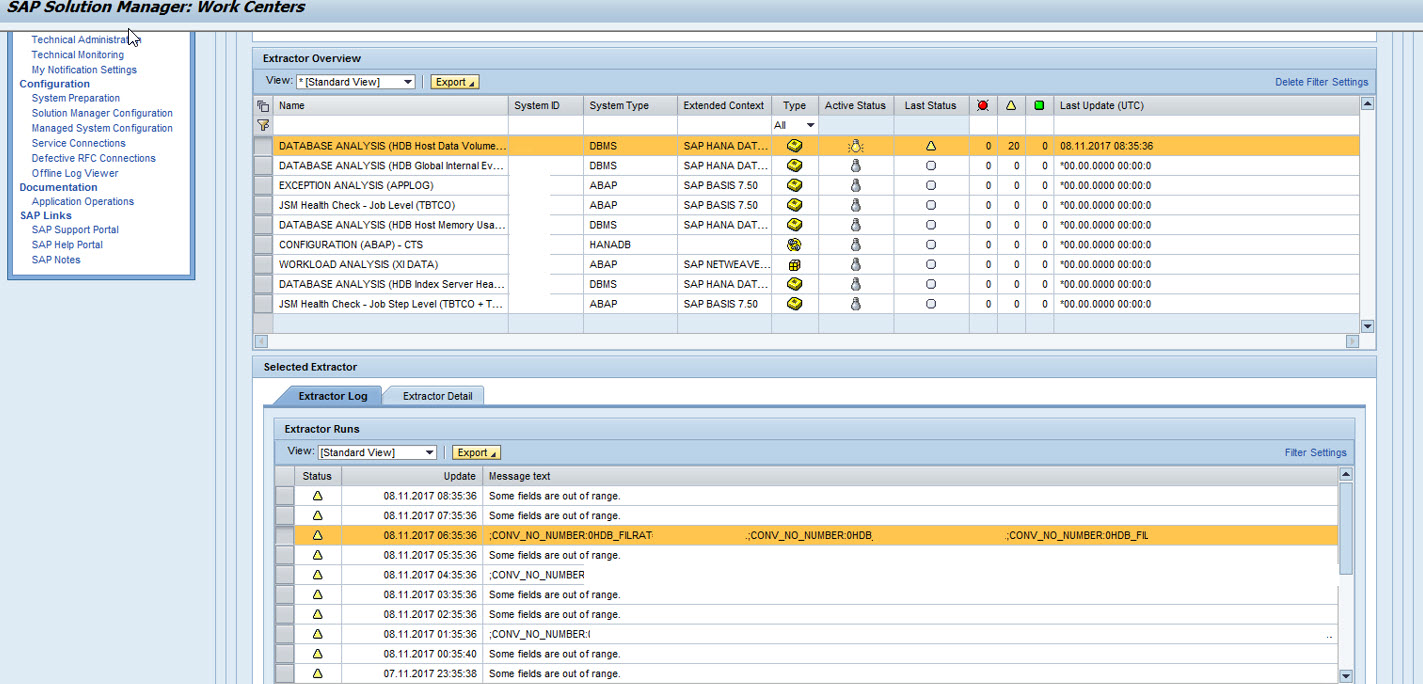Click the extractor table scroll-down arrow

1367,326
